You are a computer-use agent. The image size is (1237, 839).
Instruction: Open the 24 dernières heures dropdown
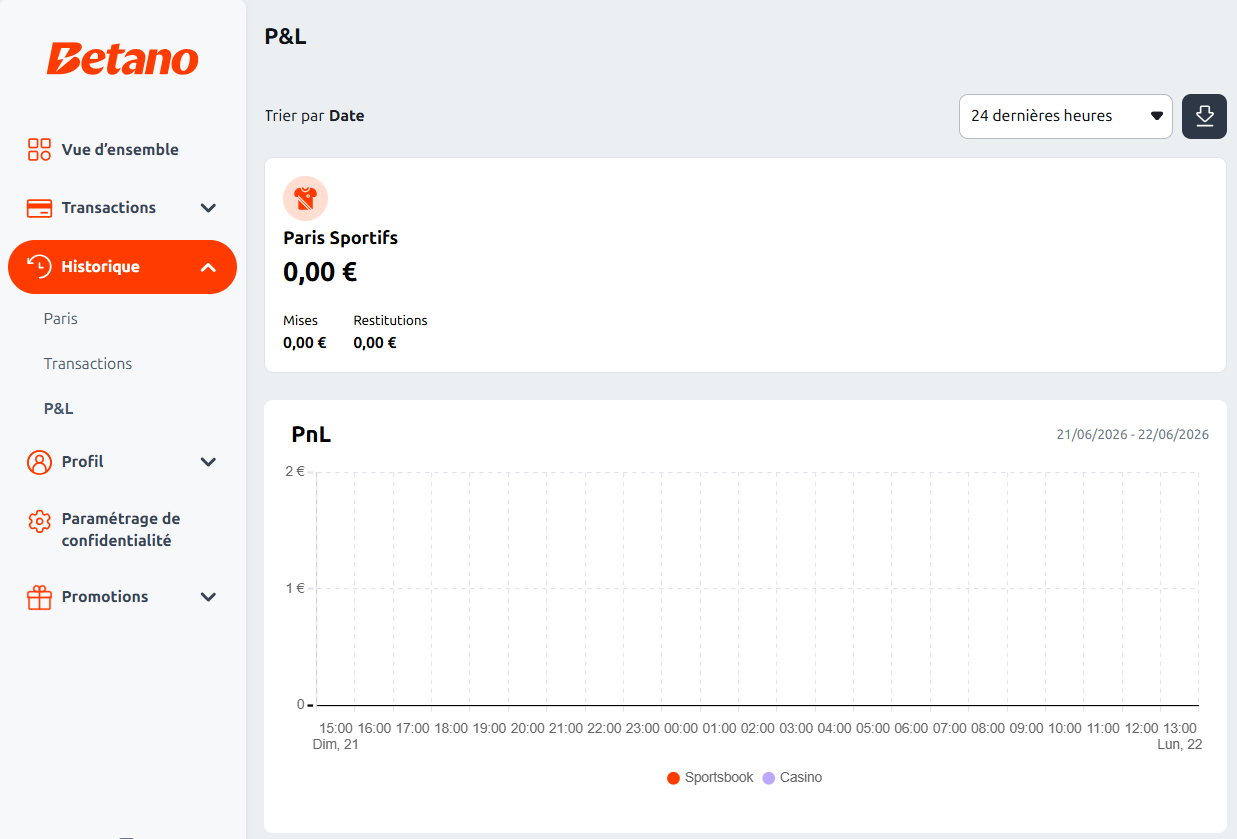point(1066,116)
